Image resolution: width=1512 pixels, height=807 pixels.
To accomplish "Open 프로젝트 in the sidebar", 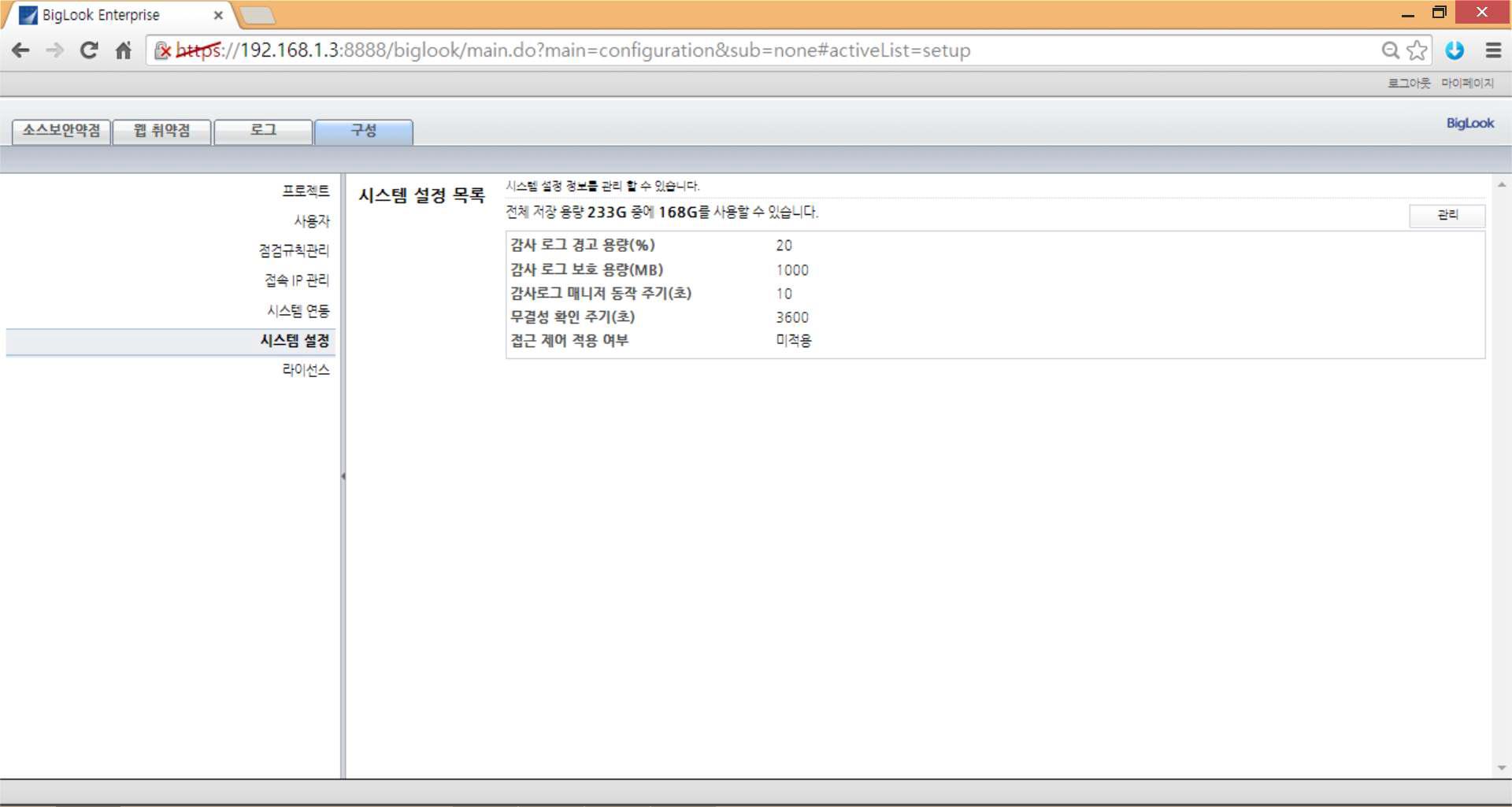I will coord(306,191).
